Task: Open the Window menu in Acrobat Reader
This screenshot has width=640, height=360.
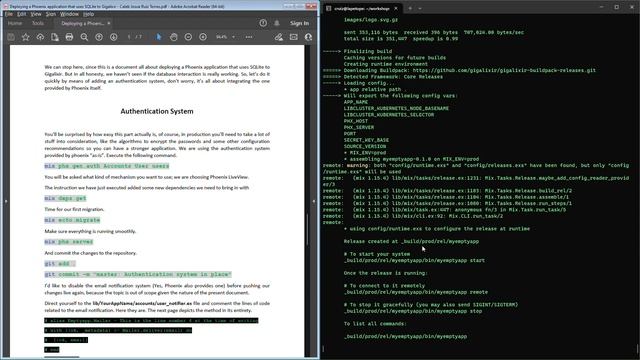Action: (x=69, y=14)
